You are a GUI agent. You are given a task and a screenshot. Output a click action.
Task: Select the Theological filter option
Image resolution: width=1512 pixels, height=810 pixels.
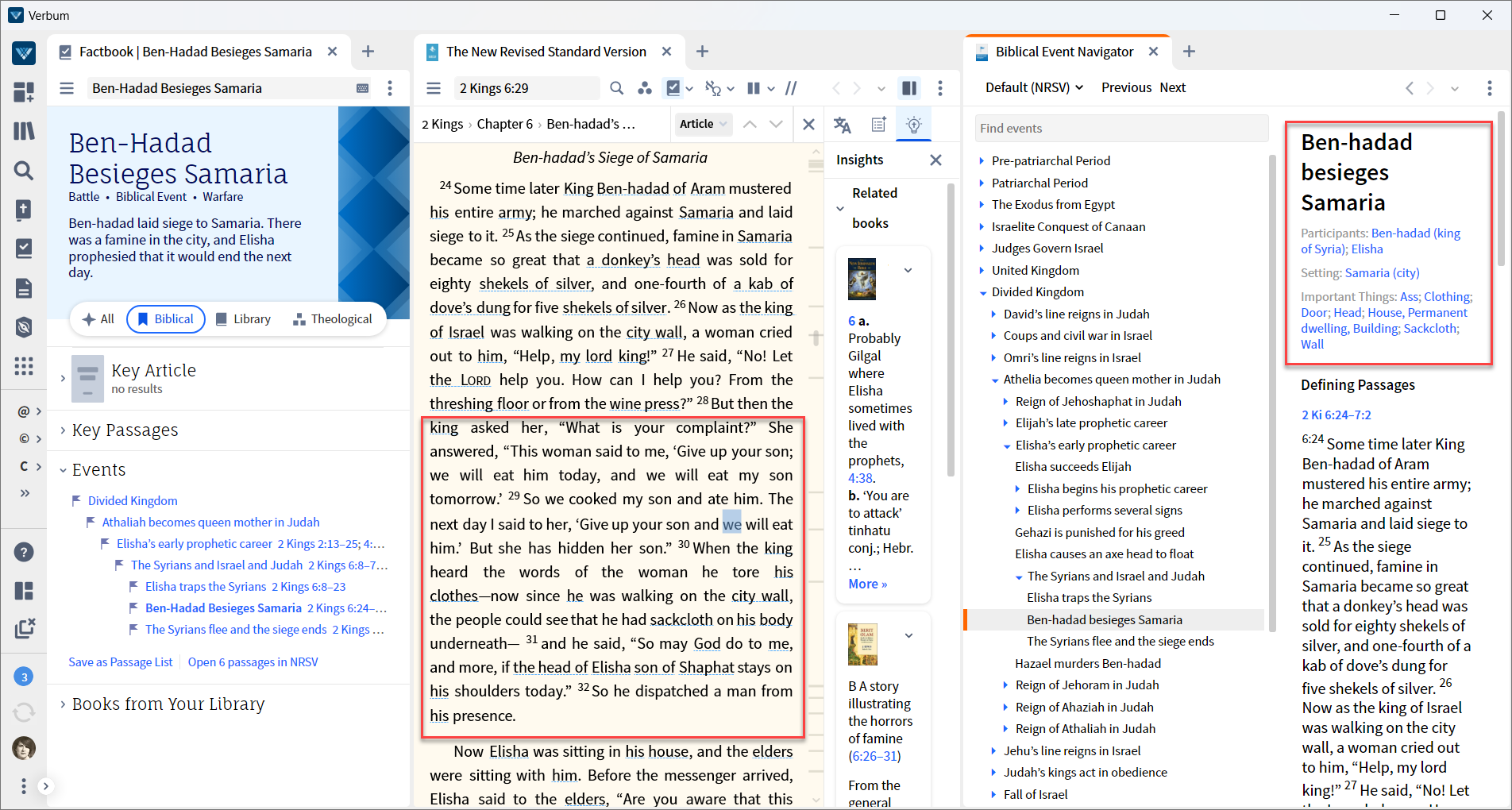click(332, 319)
